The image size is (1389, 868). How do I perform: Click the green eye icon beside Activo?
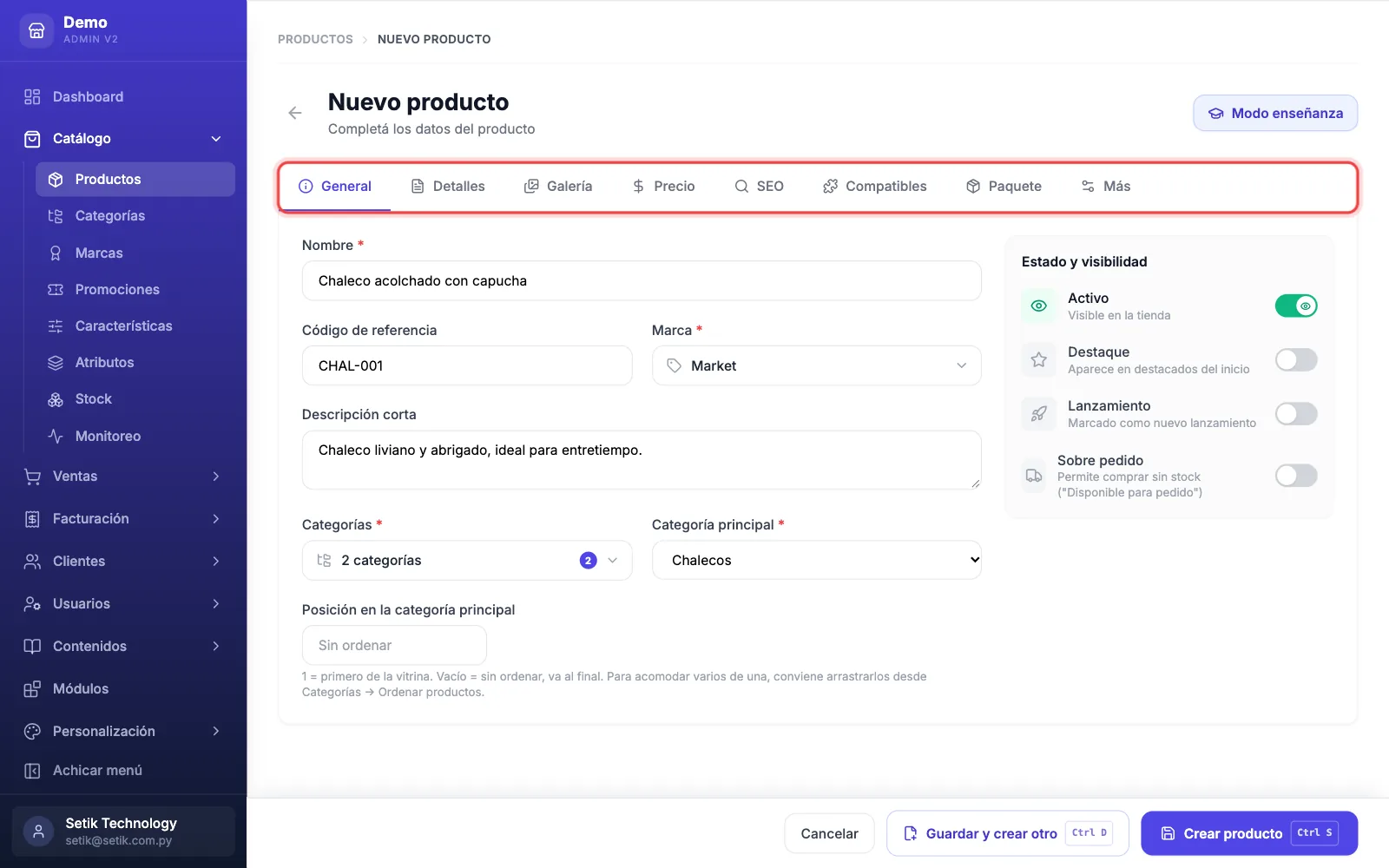[1038, 306]
